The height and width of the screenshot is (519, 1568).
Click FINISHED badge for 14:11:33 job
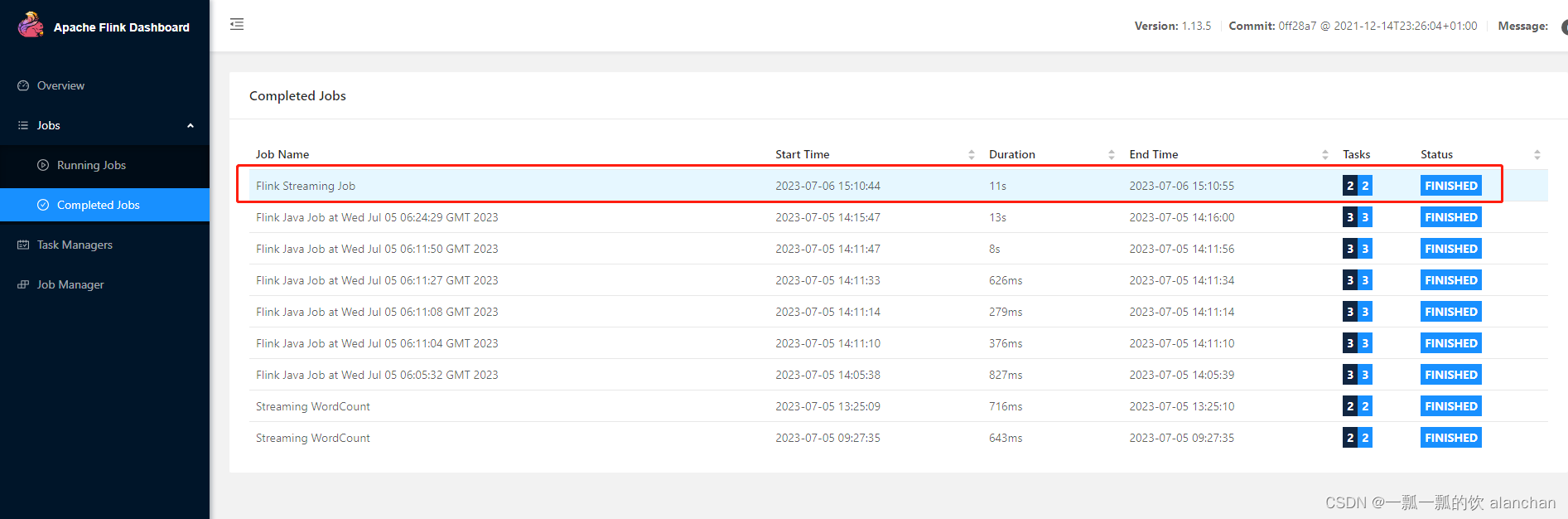pos(1450,280)
